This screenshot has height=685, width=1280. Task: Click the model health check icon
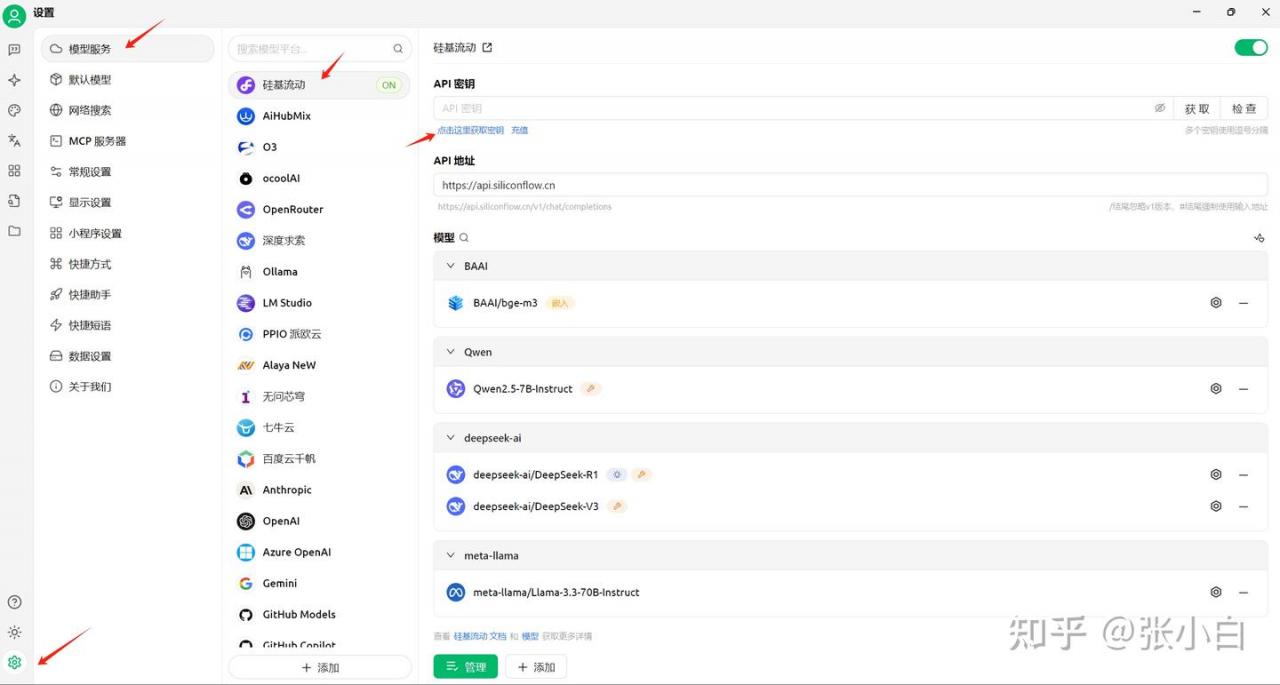1259,238
